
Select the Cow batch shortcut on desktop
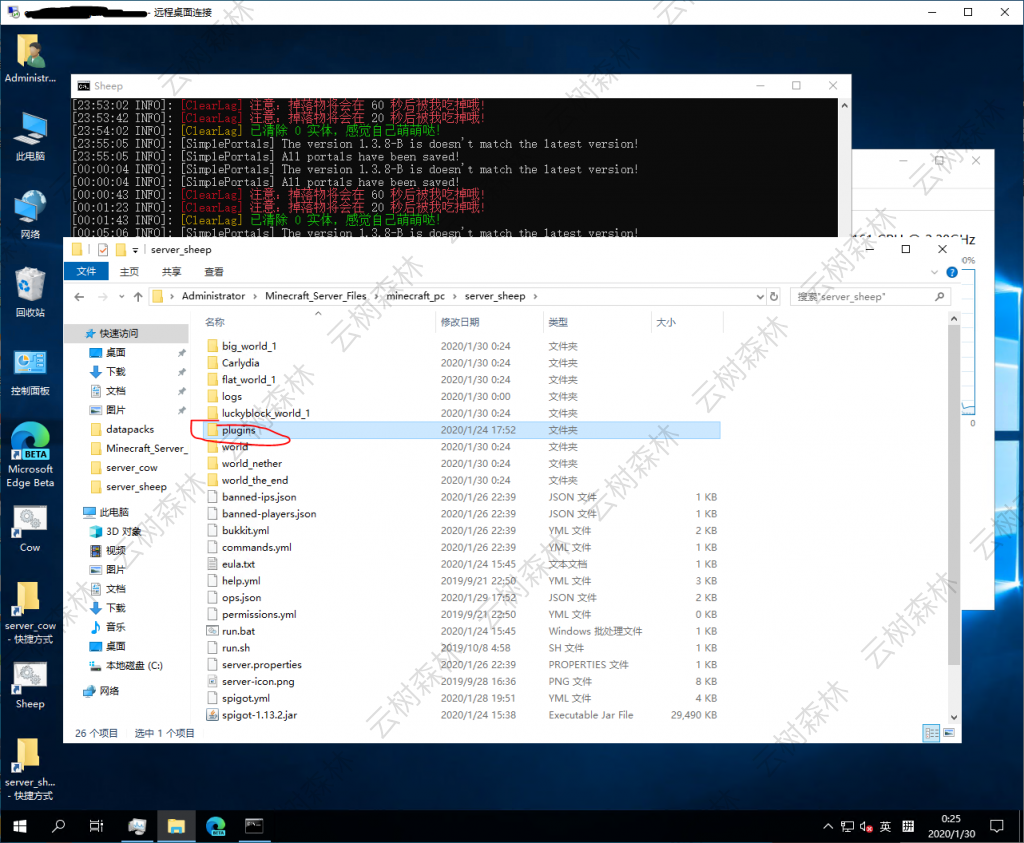[x=30, y=528]
